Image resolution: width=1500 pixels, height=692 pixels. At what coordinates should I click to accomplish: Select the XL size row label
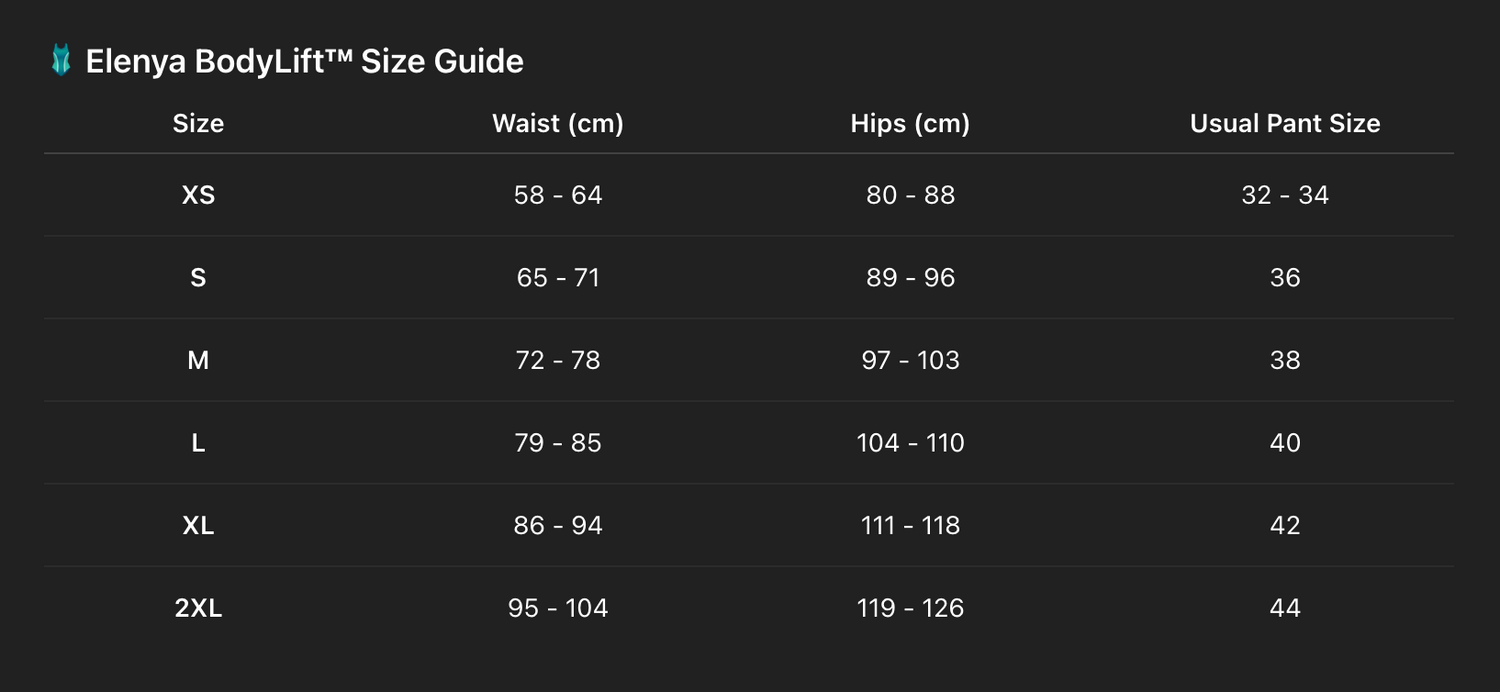[x=198, y=525]
